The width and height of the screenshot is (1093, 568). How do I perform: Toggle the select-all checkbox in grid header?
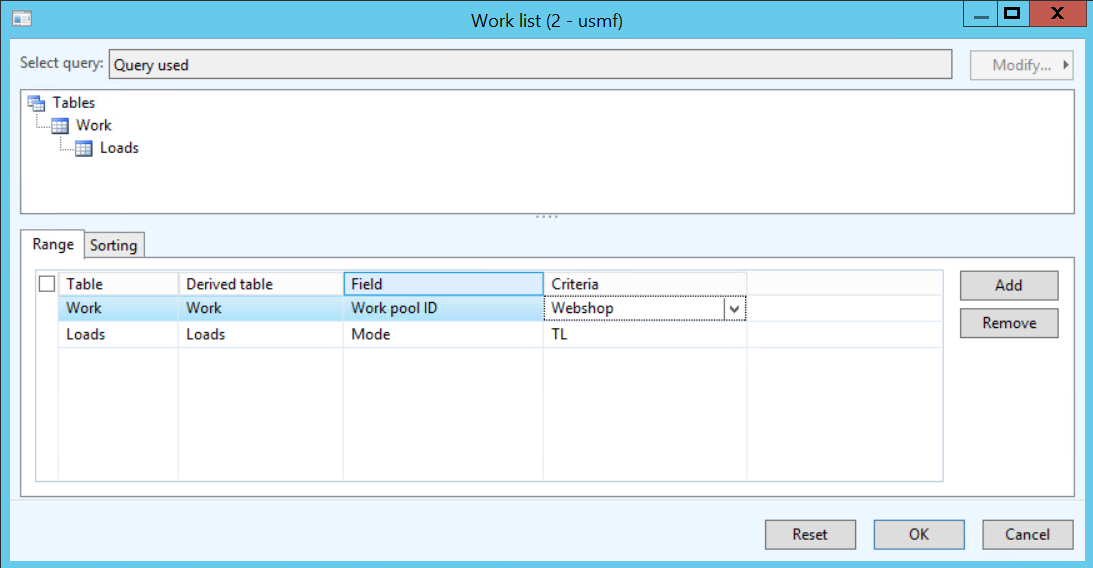46,284
